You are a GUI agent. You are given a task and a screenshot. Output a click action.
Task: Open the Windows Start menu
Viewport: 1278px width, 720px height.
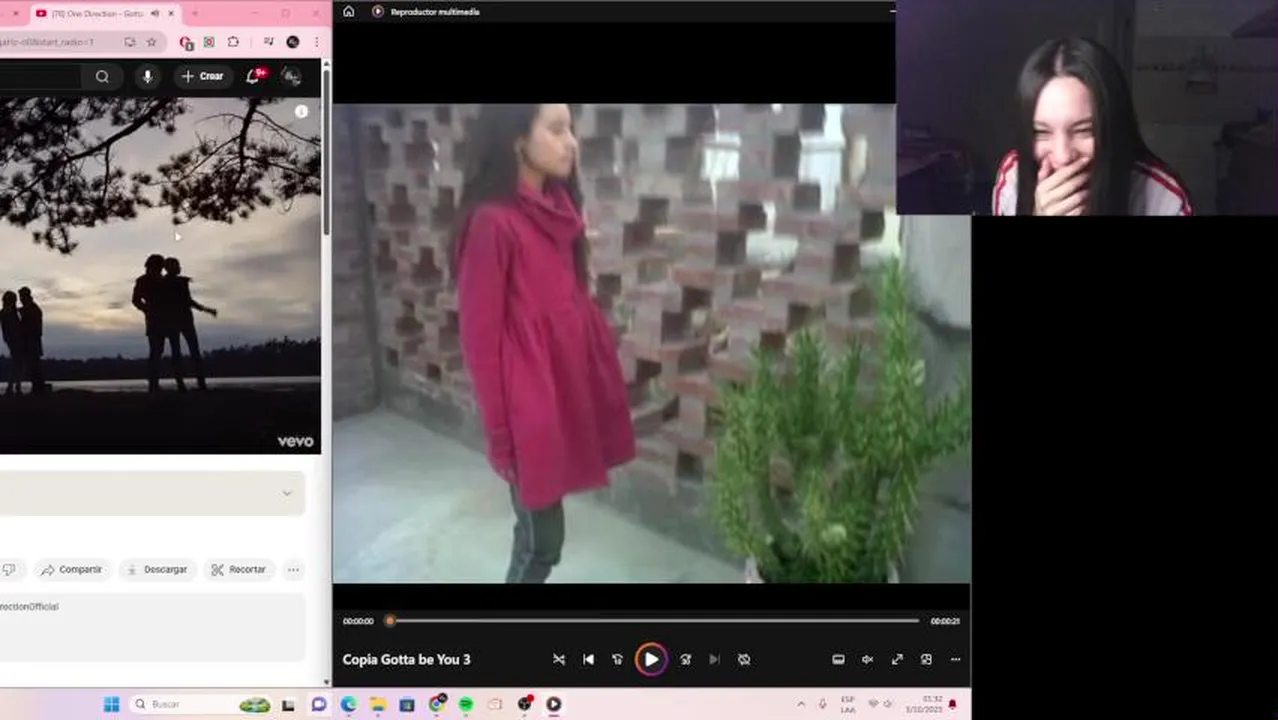coord(111,704)
